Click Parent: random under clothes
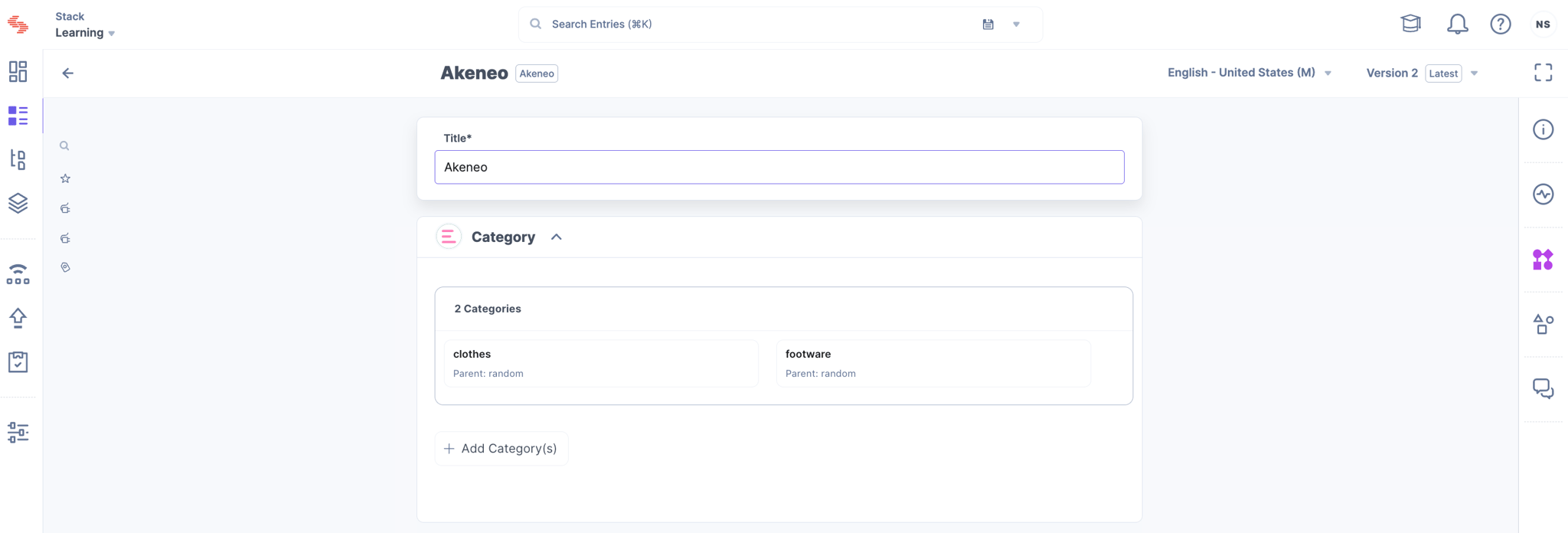This screenshot has height=533, width=1568. tap(488, 374)
